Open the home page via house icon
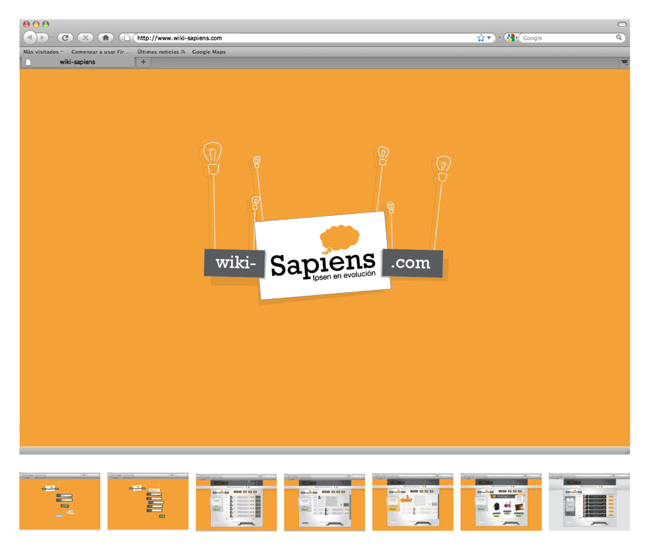This screenshot has width=650, height=552. pyautogui.click(x=106, y=38)
